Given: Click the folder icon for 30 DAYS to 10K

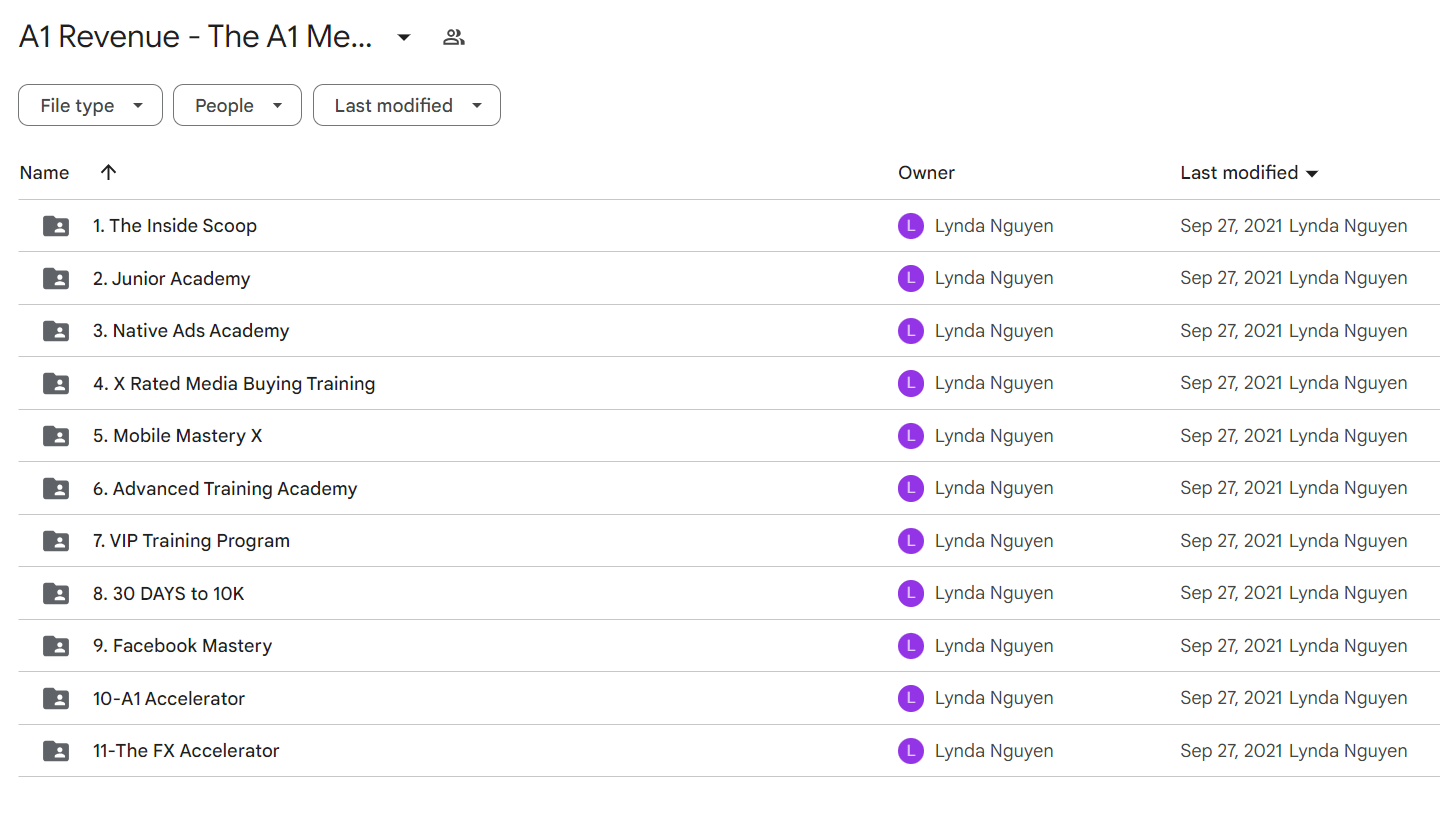Looking at the screenshot, I should click(56, 594).
